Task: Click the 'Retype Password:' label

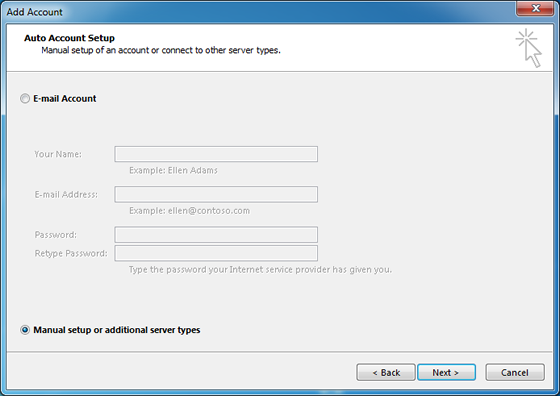Action: pos(71,254)
